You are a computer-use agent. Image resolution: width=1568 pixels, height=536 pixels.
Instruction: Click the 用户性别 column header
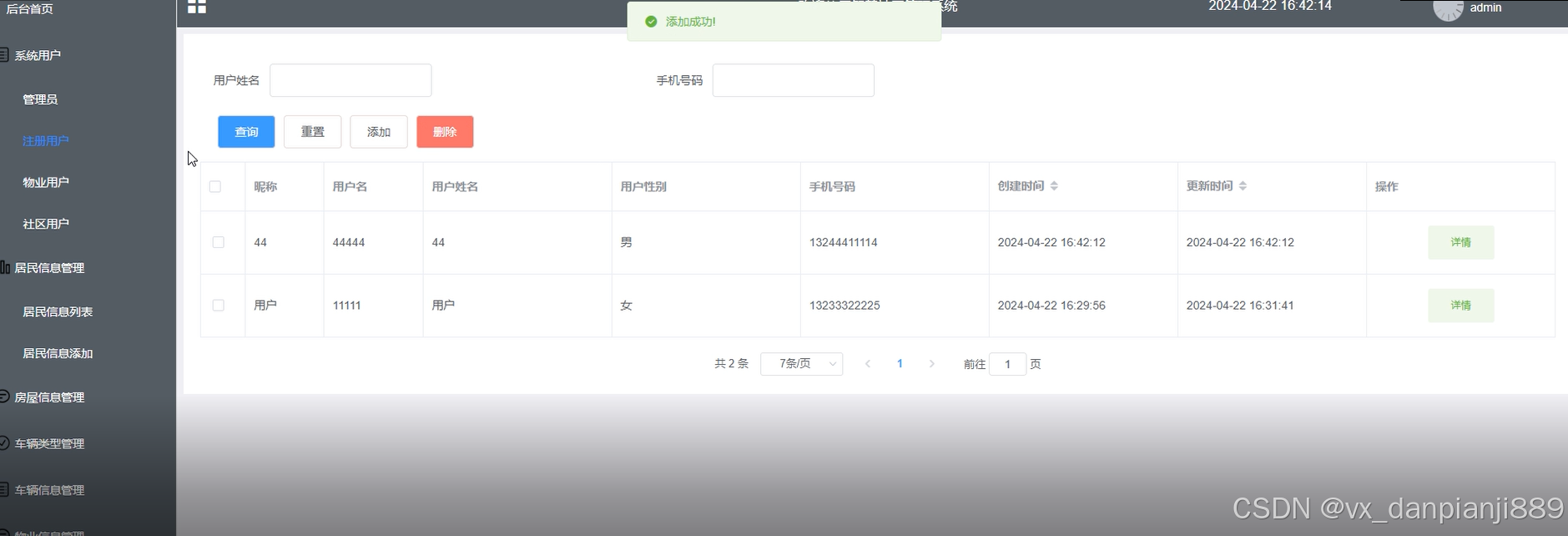(x=643, y=186)
